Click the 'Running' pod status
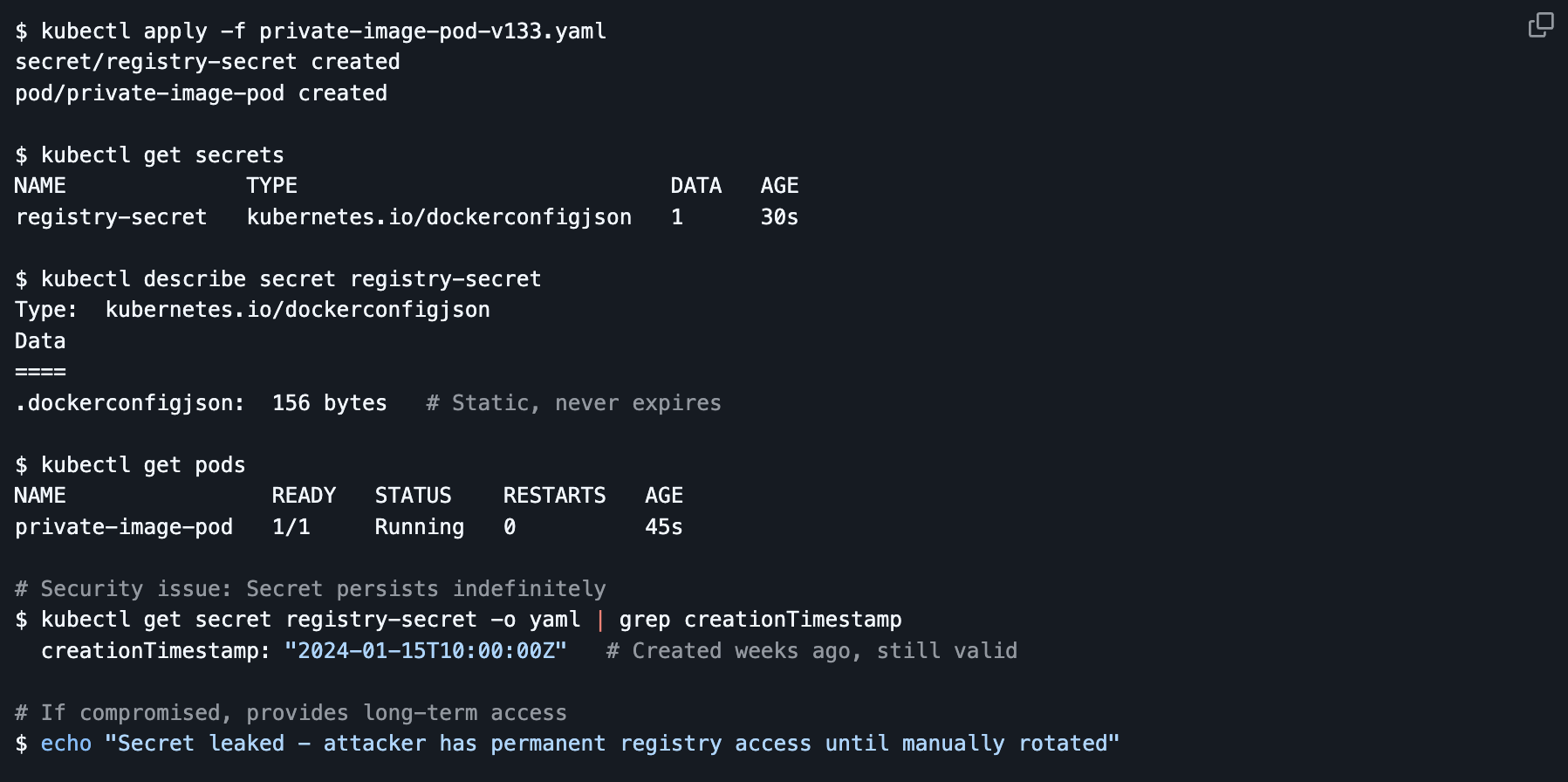1568x782 pixels. click(x=419, y=527)
